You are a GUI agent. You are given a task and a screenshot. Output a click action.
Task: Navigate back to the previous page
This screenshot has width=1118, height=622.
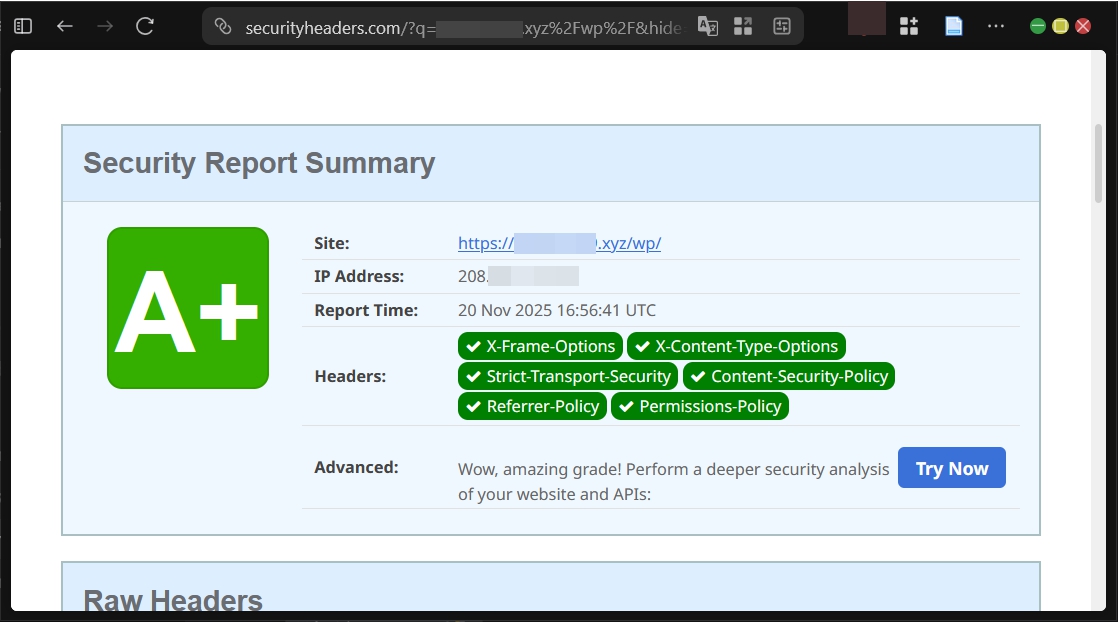[64, 26]
